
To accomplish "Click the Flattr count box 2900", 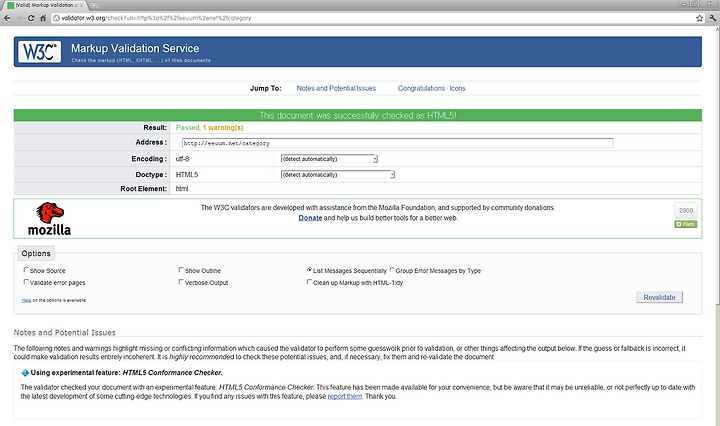I will pos(686,210).
